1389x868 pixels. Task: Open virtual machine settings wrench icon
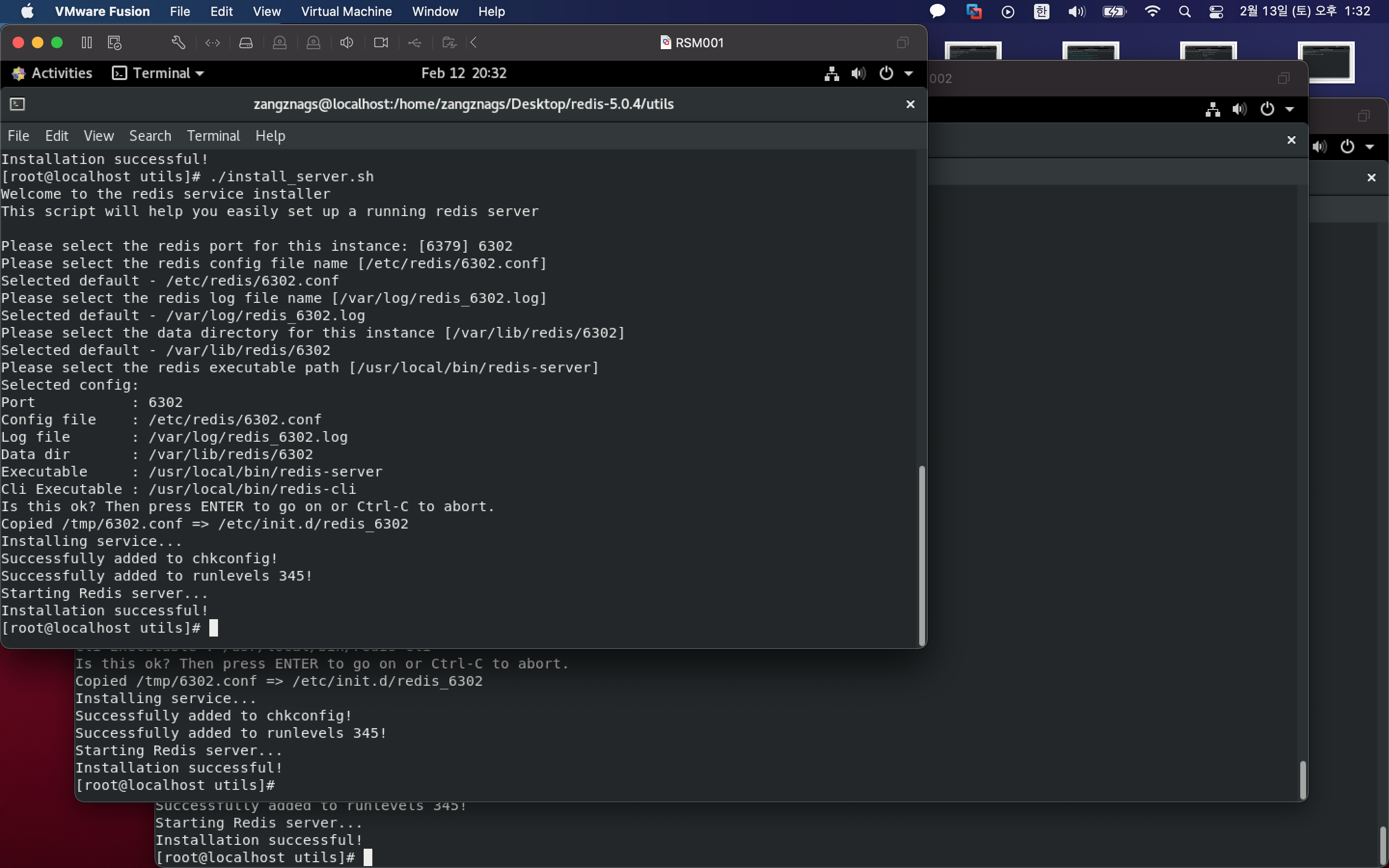click(x=178, y=42)
